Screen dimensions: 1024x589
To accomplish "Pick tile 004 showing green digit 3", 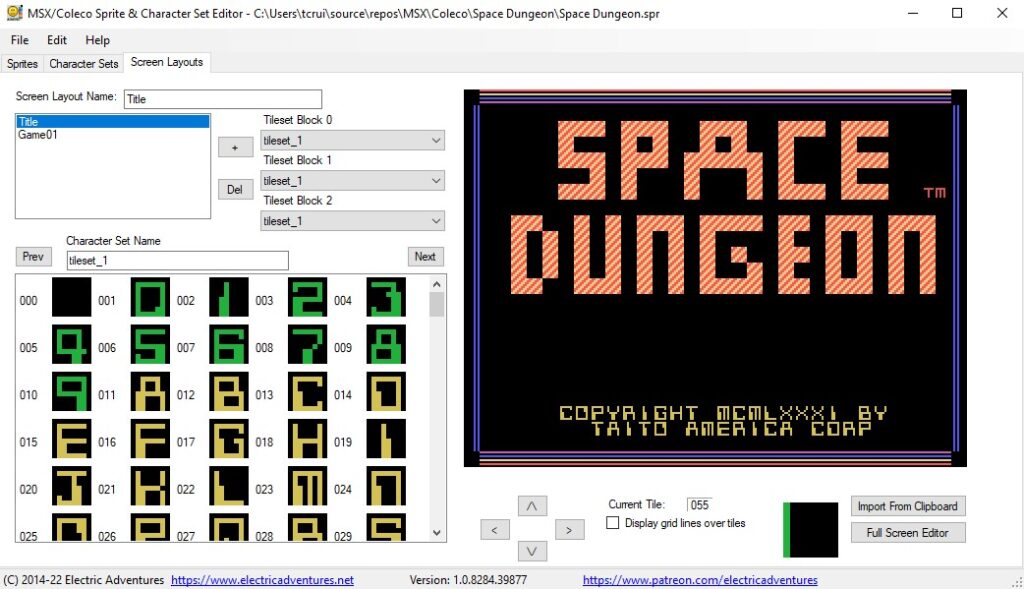I will (386, 297).
